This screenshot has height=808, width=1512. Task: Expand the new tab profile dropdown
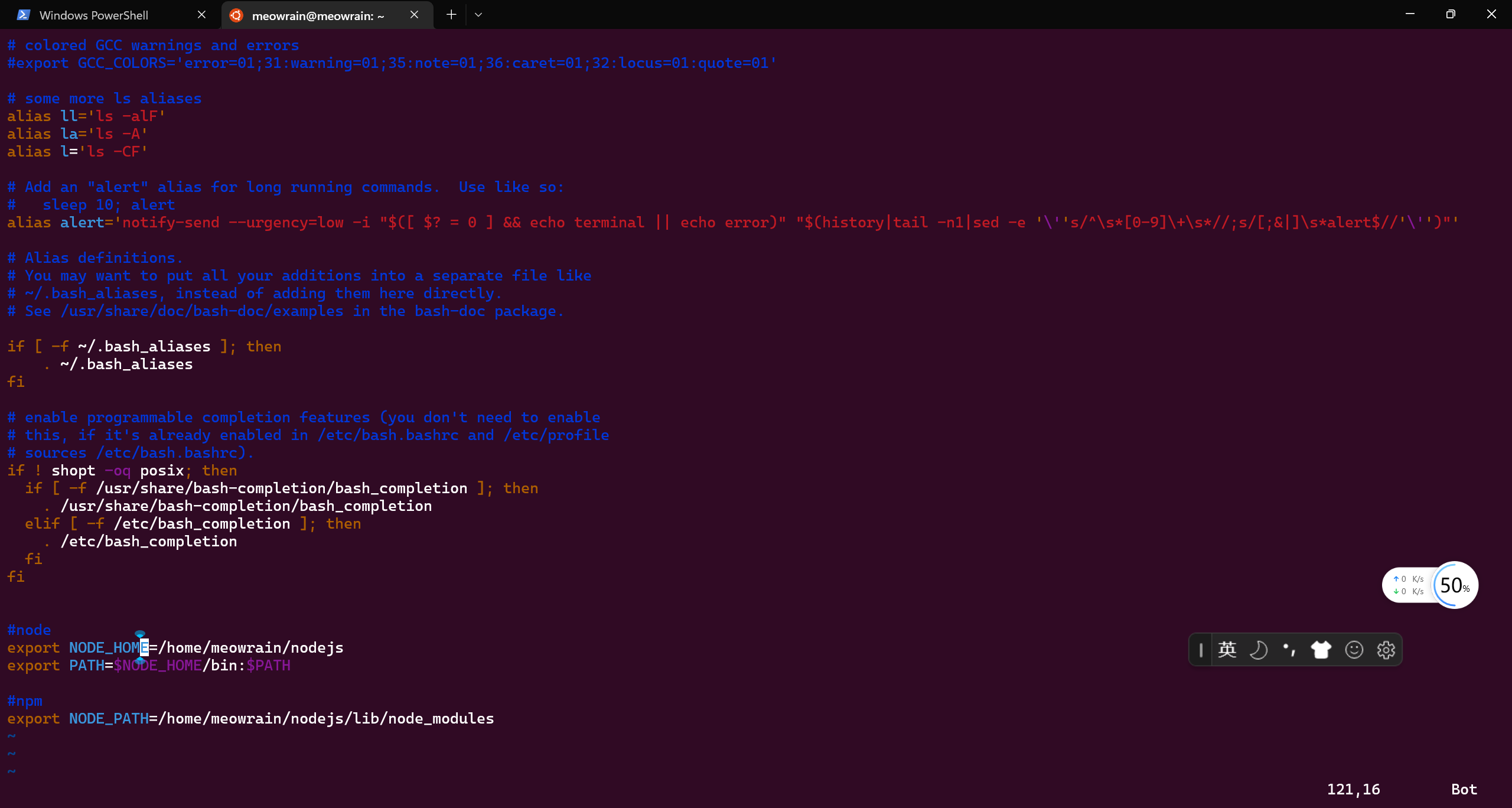[478, 15]
